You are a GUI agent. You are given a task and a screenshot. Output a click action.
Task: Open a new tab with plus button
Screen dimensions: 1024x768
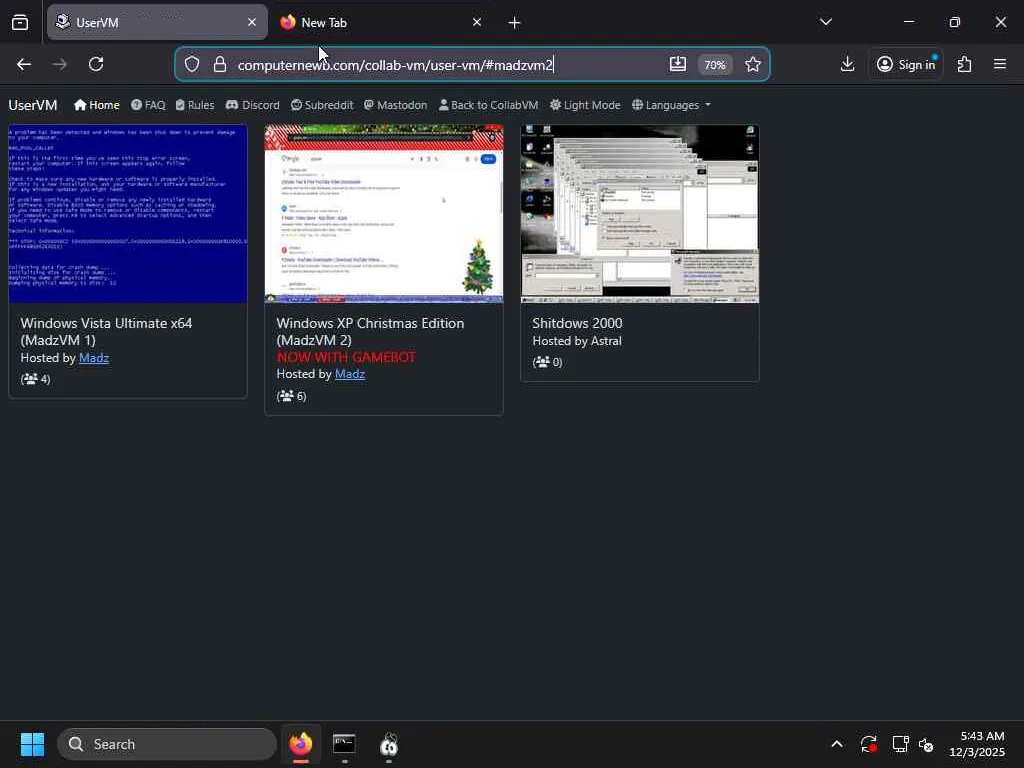coord(515,23)
